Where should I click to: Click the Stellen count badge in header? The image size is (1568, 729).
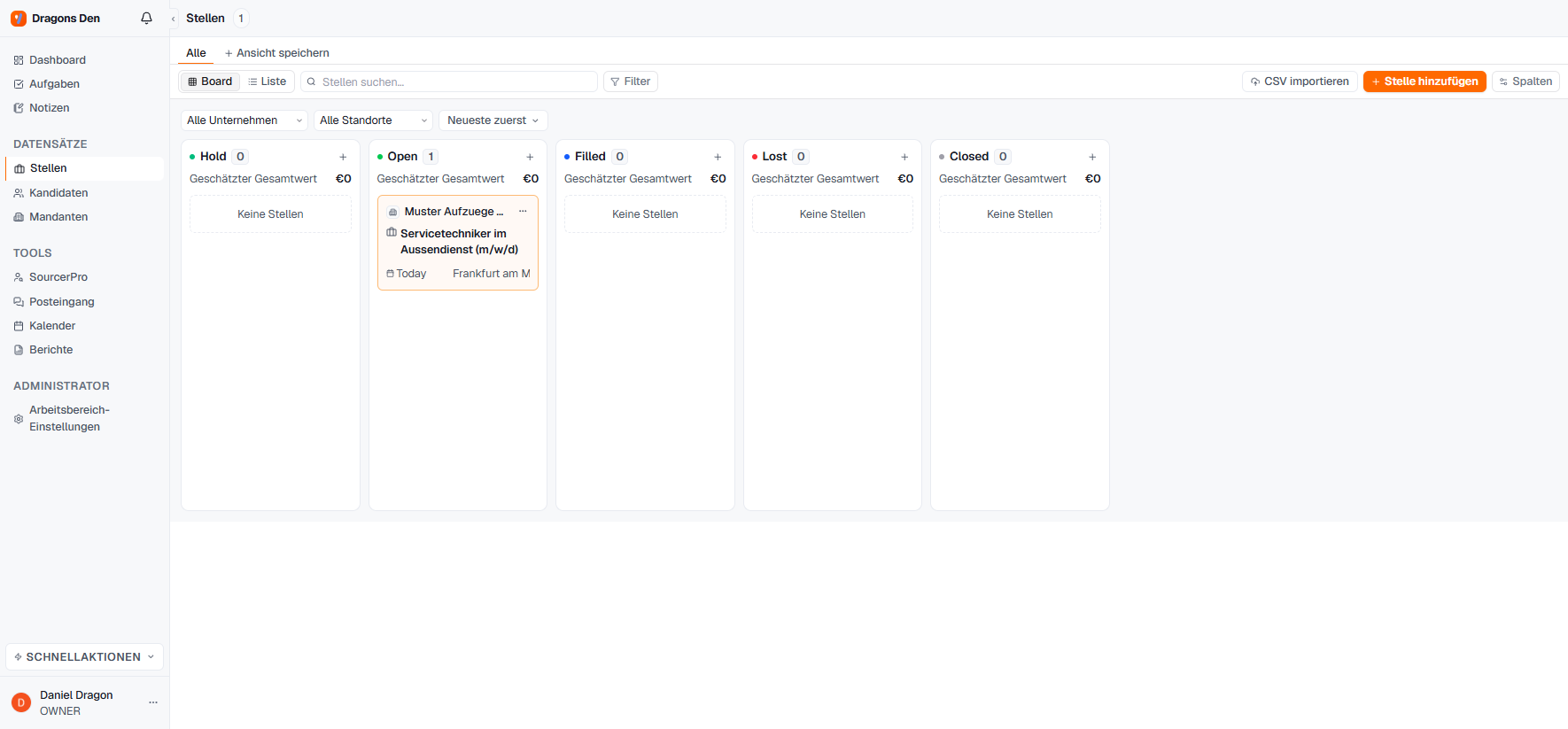241,19
